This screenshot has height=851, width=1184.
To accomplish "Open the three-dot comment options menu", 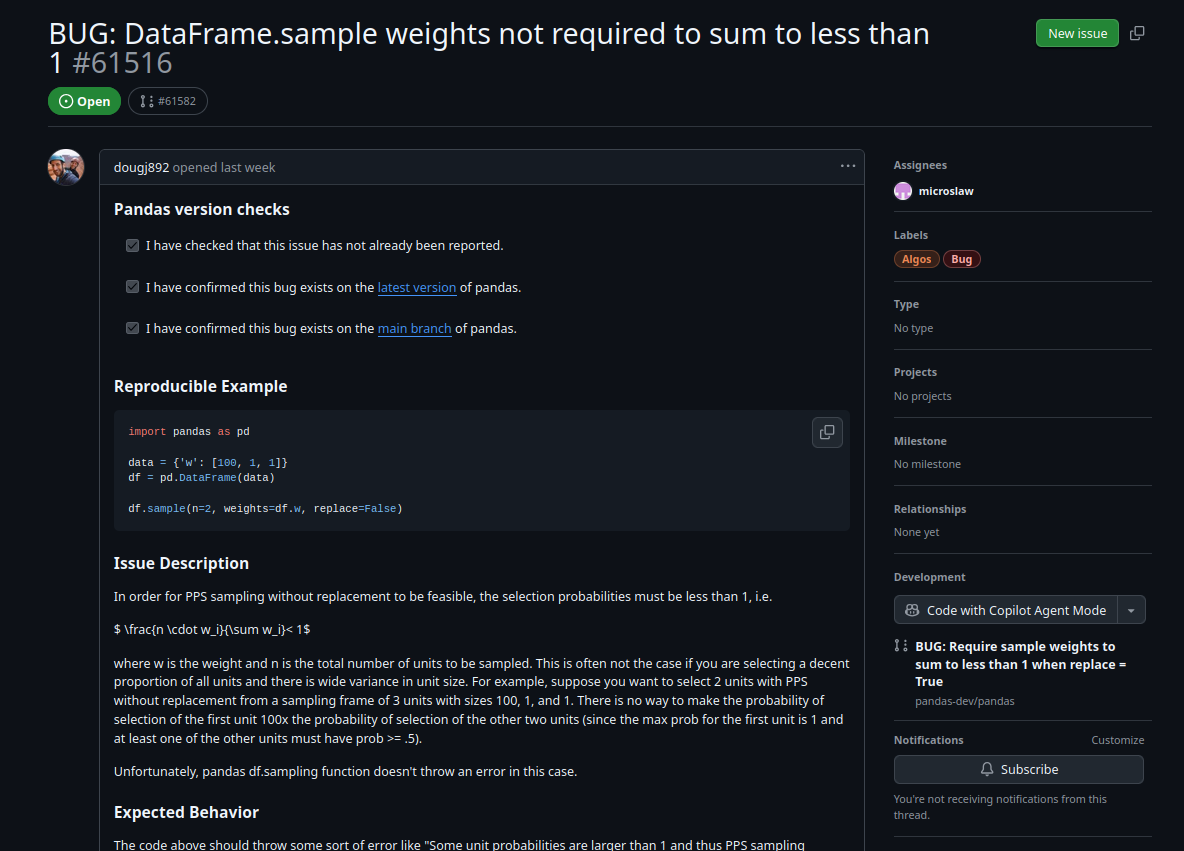I will (848, 166).
